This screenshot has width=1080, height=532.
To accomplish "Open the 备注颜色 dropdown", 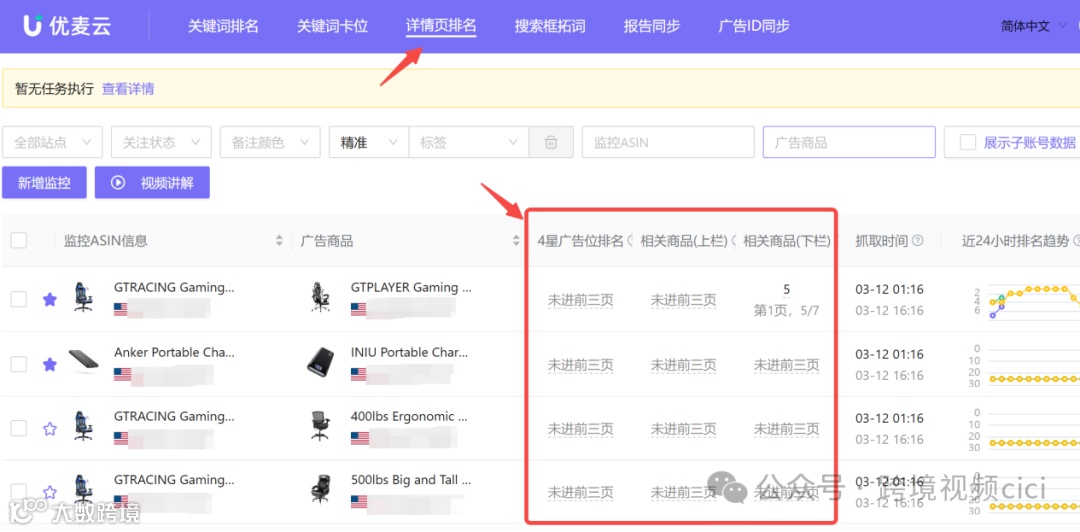I will 270,143.
